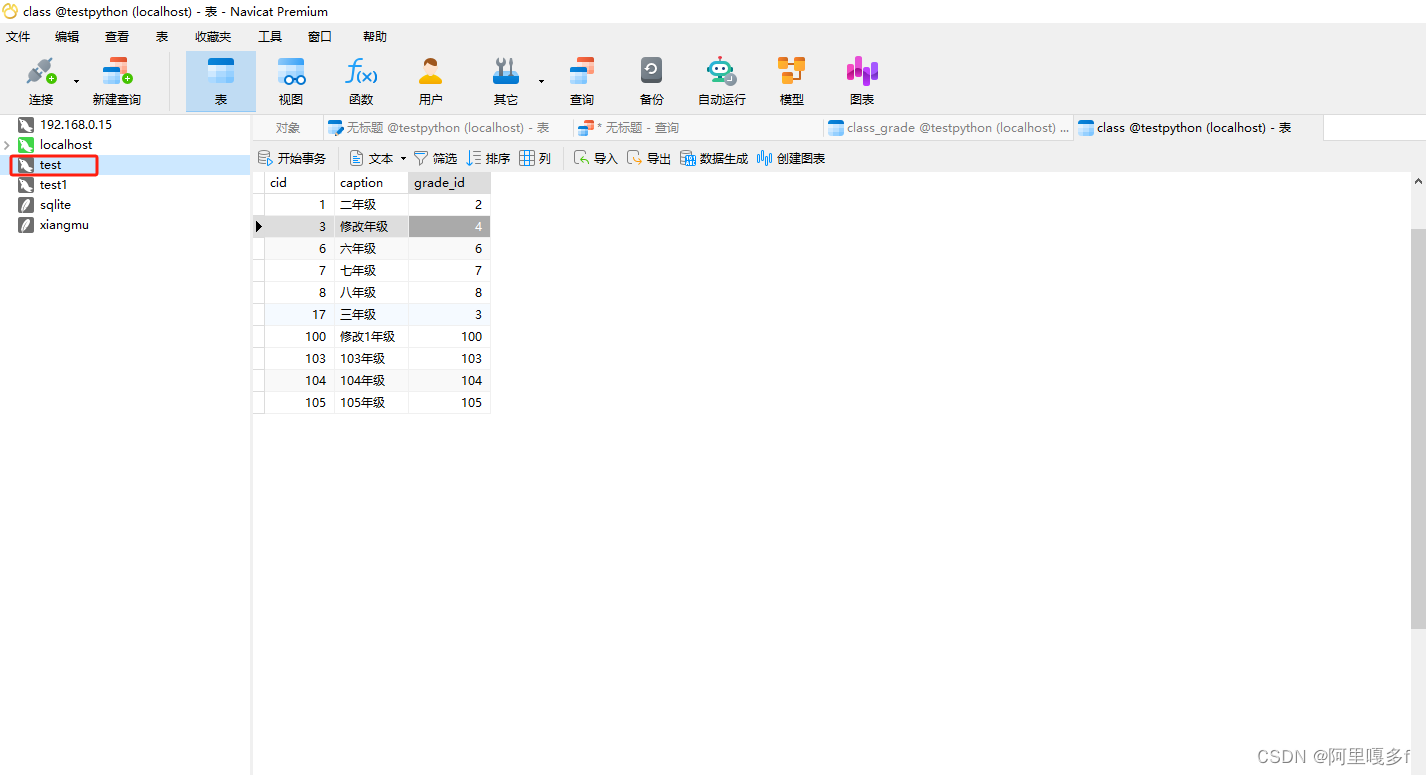Open the 用户 (Users) manager
1426x775 pixels.
click(430, 80)
